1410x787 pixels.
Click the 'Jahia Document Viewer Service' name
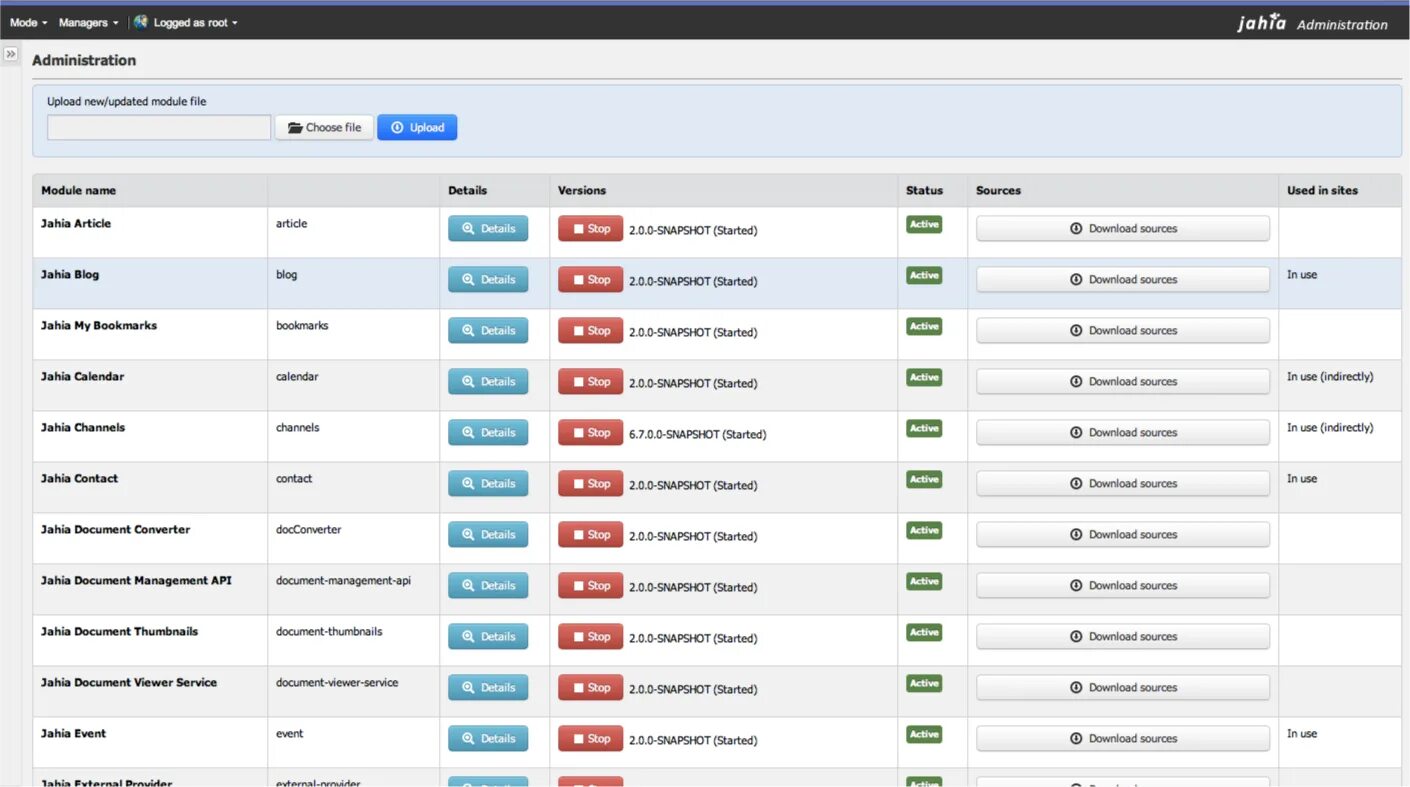(x=129, y=682)
